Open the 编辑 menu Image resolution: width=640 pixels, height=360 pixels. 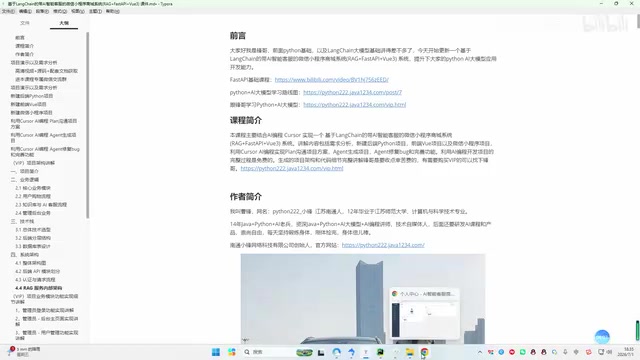[x=25, y=11]
